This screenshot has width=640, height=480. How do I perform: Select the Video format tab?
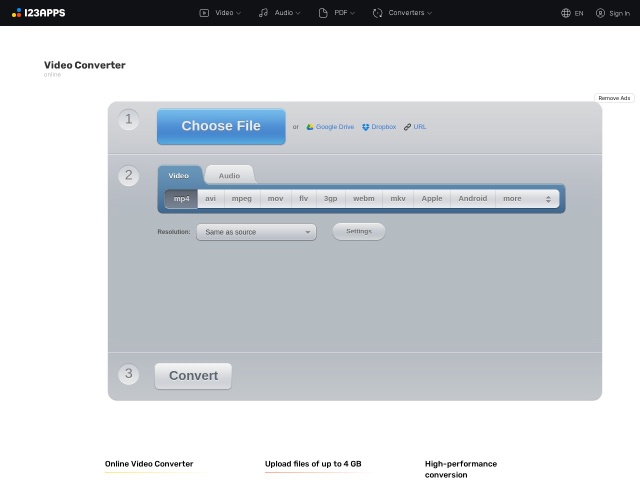(179, 176)
